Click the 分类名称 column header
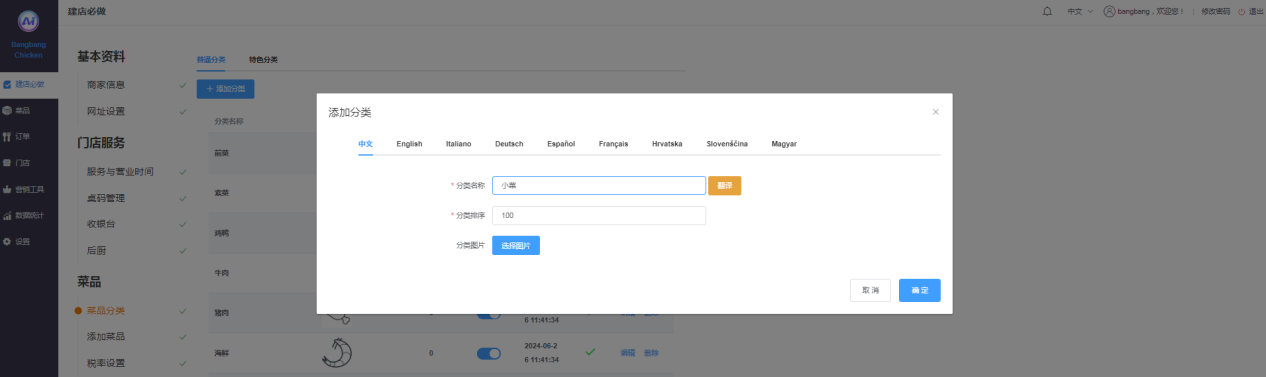Screen dimensions: 1266x377 [228, 121]
